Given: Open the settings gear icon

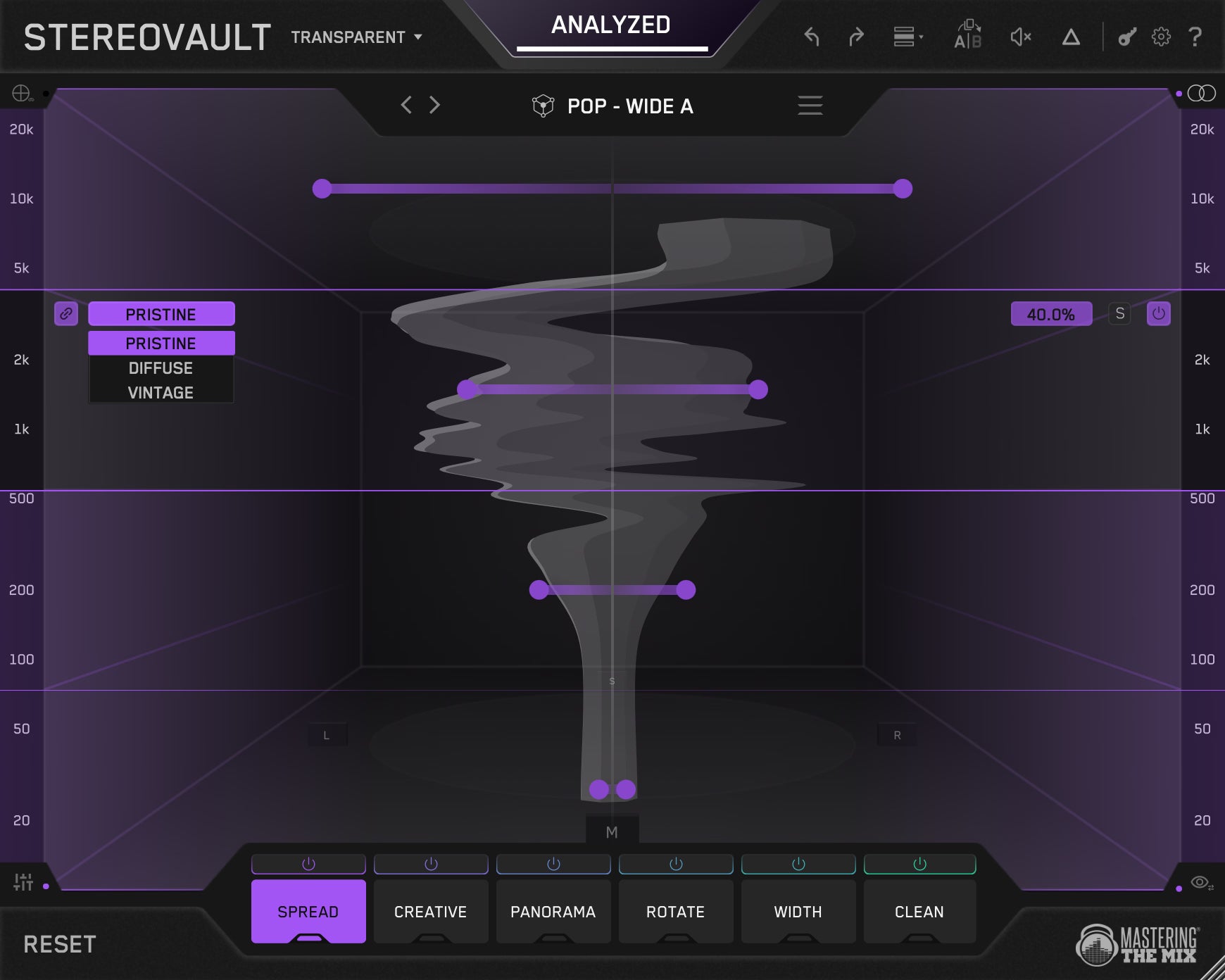Looking at the screenshot, I should 1161,37.
